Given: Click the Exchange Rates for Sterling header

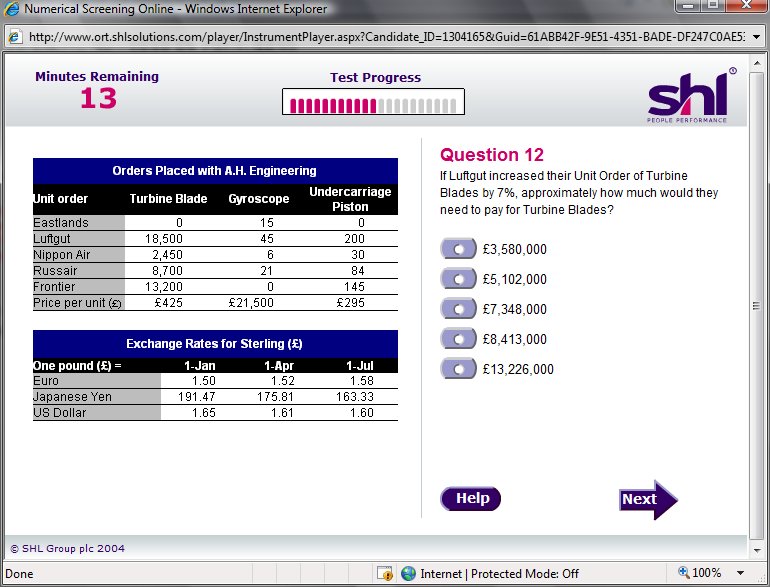Looking at the screenshot, I should [x=215, y=343].
